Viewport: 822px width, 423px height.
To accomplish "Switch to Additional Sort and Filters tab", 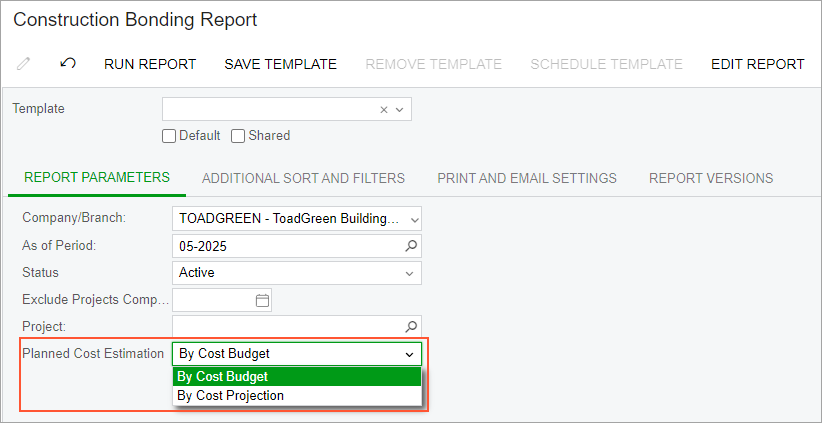I will [304, 178].
